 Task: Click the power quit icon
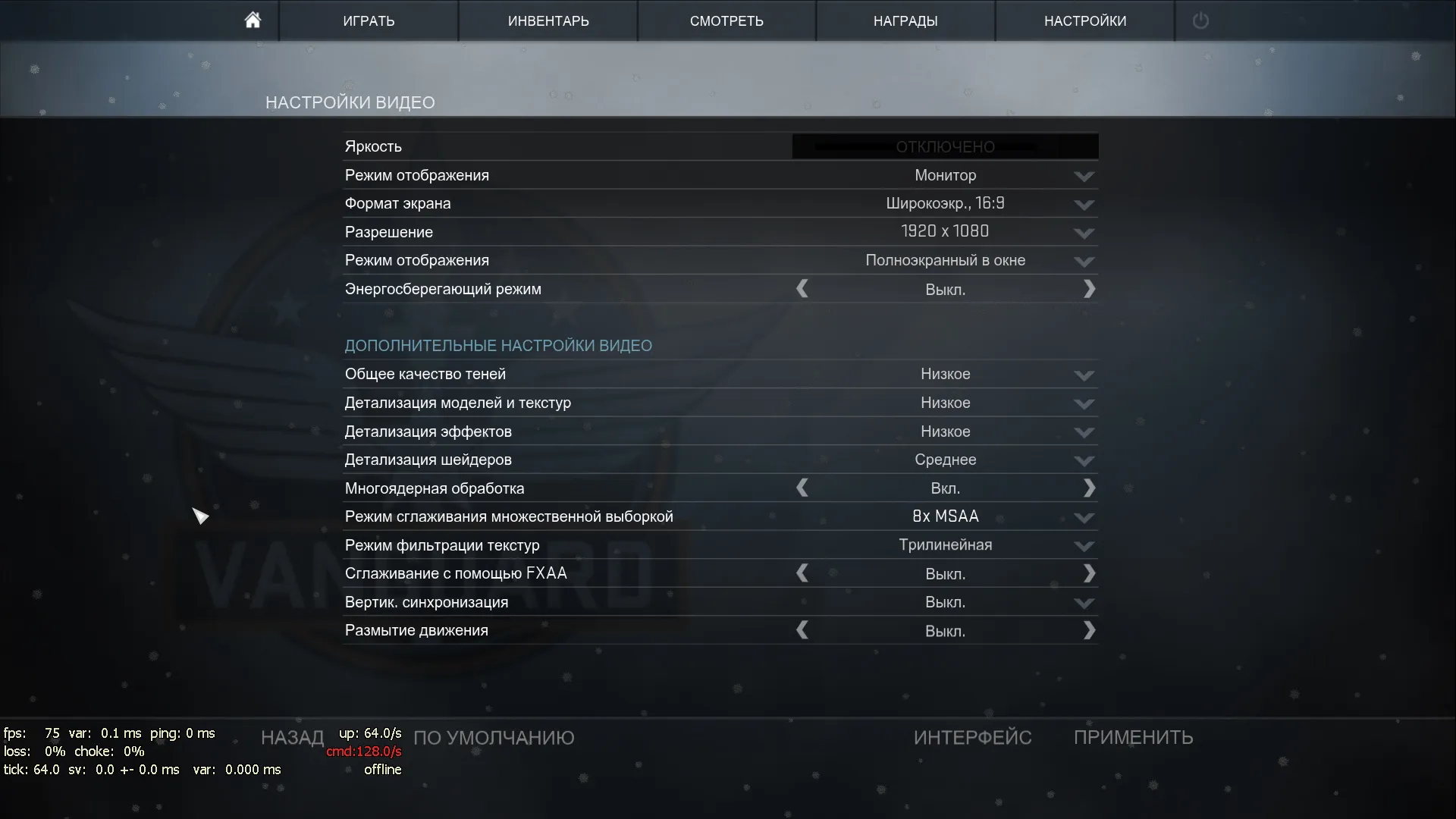[x=1200, y=20]
